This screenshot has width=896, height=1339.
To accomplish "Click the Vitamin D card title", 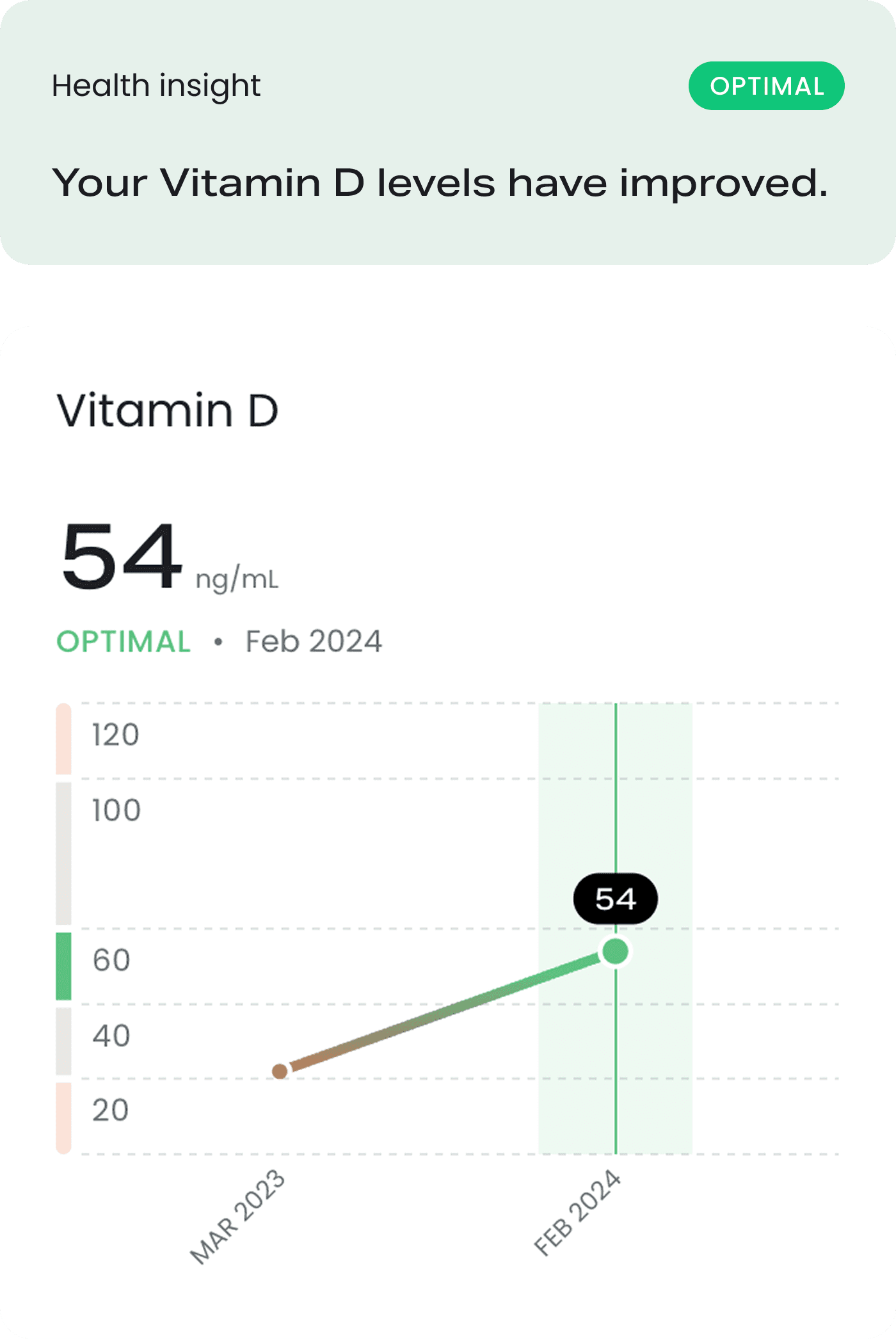I will (x=168, y=410).
